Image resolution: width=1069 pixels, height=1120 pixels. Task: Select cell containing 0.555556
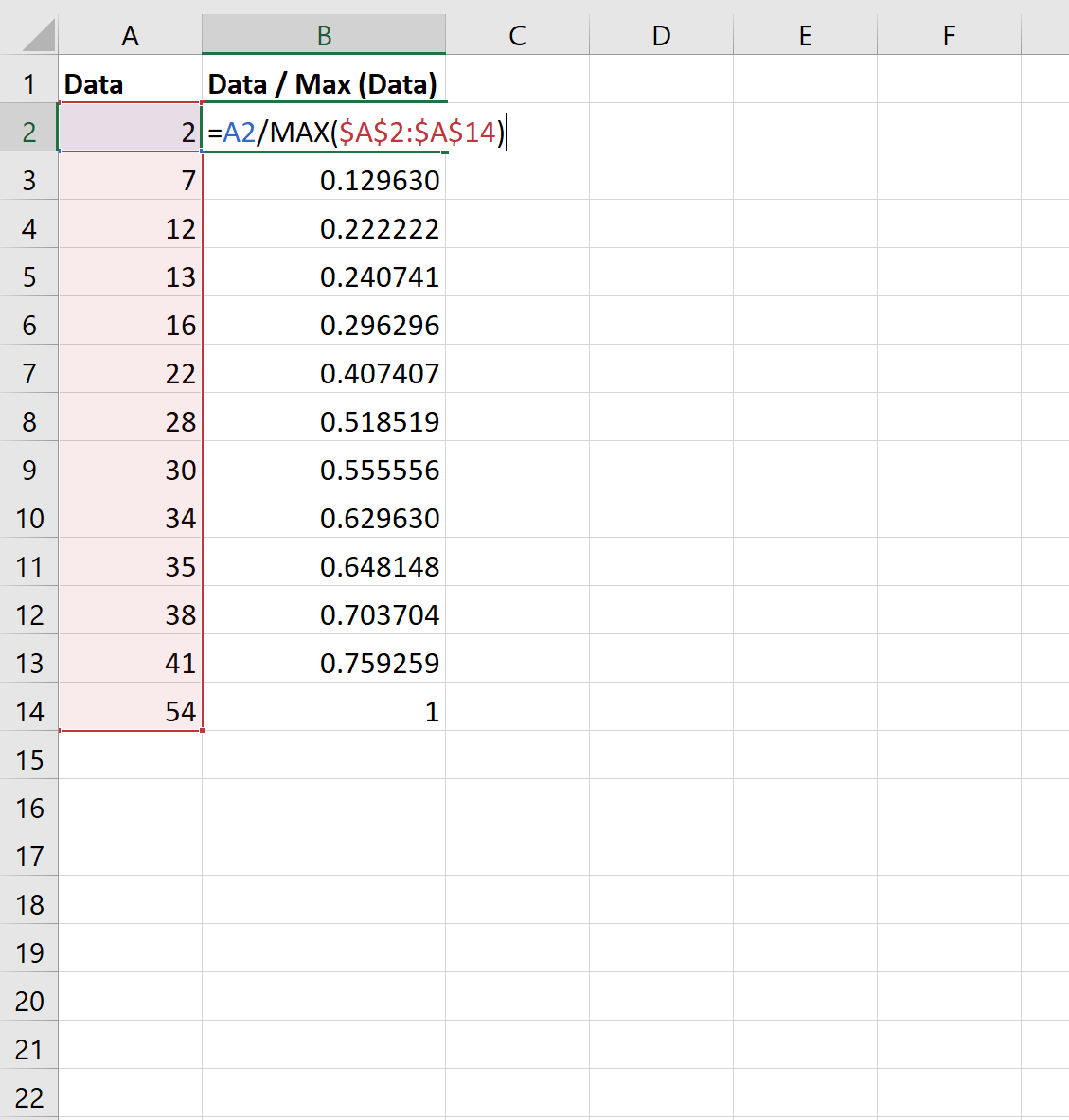pyautogui.click(x=324, y=470)
